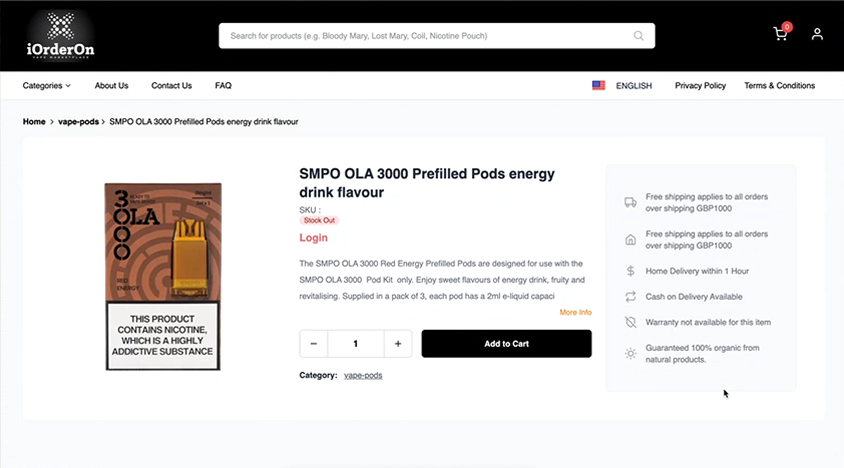Click the delivery truck shipping icon
Viewport: 844px width, 468px height.
(x=630, y=202)
